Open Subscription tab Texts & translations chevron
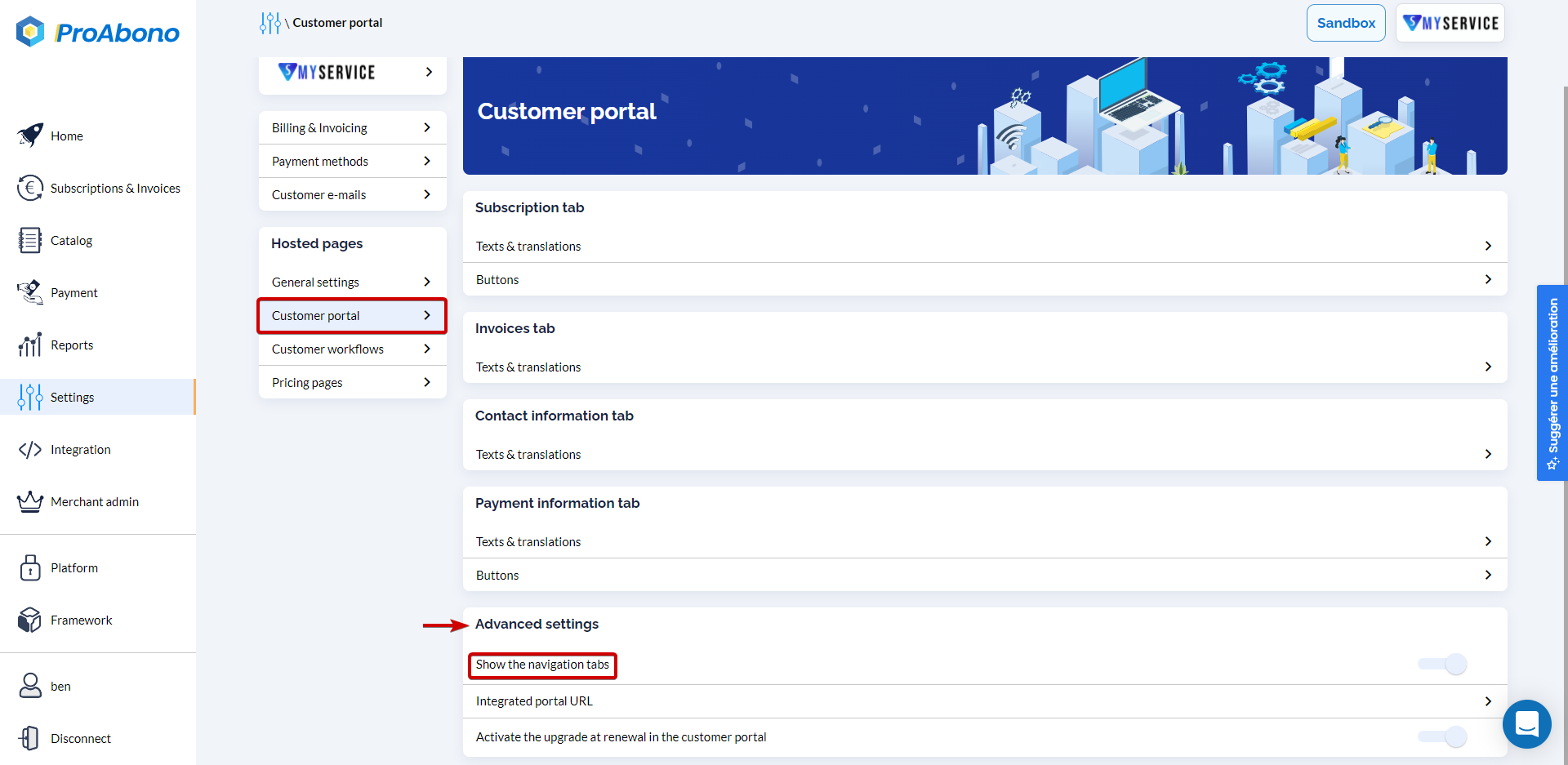Screen dimensions: 1568x765 pos(1488,246)
